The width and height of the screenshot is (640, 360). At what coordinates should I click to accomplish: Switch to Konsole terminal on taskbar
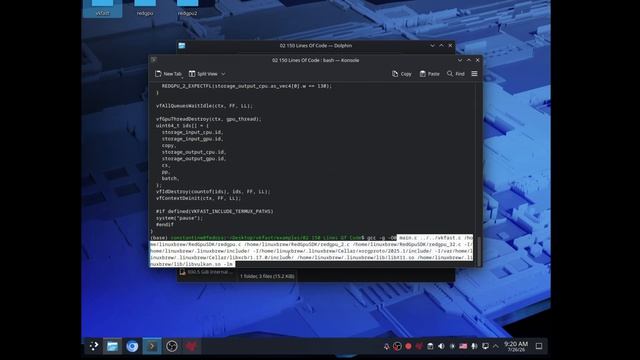coord(152,346)
